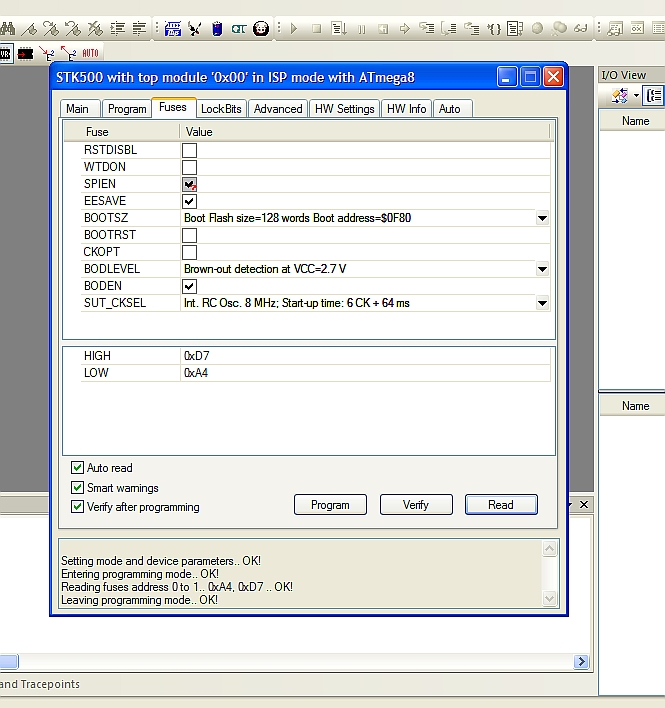
Task: Uncheck the BODEN fuse checkbox
Action: (x=189, y=286)
